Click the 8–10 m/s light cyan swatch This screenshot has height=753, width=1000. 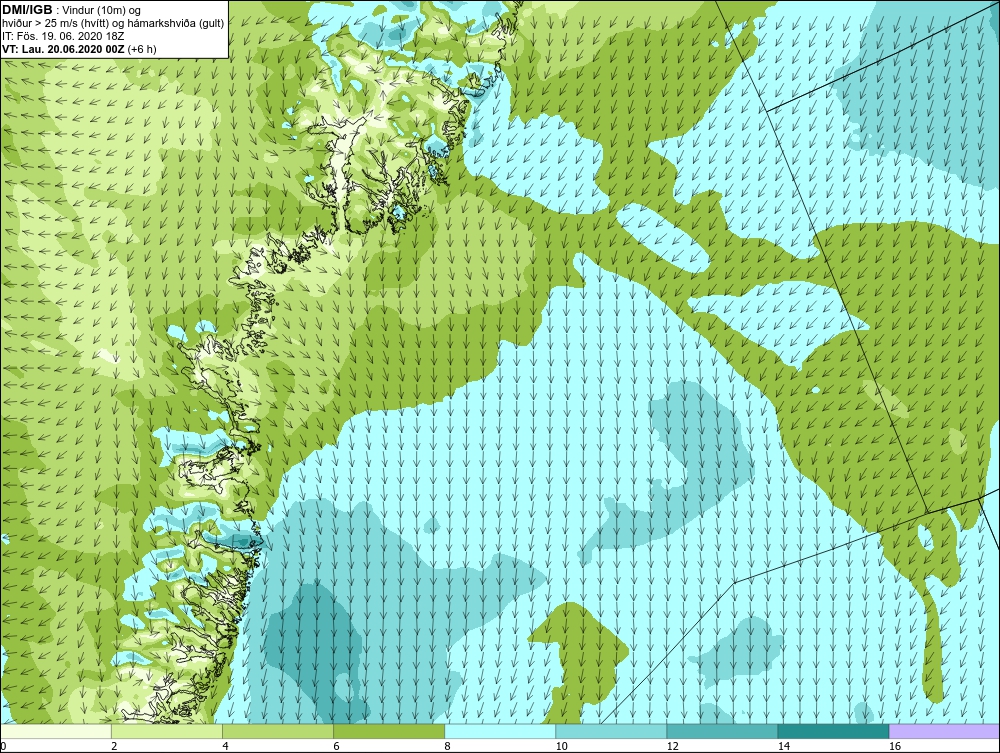point(500,731)
